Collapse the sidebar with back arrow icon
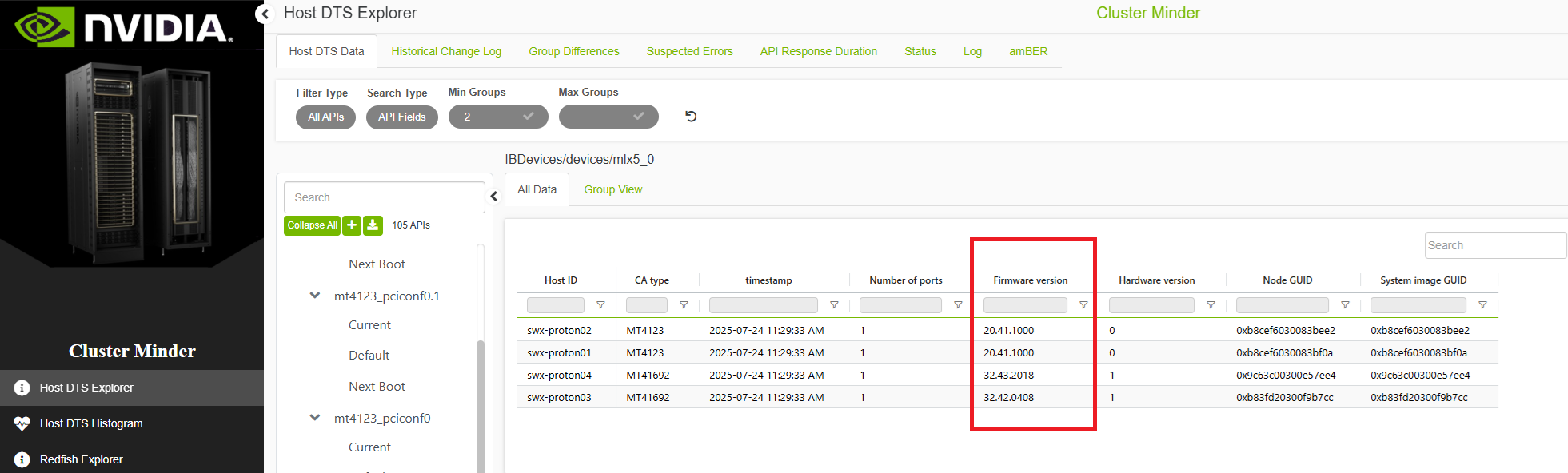The width and height of the screenshot is (1568, 473). point(265,14)
